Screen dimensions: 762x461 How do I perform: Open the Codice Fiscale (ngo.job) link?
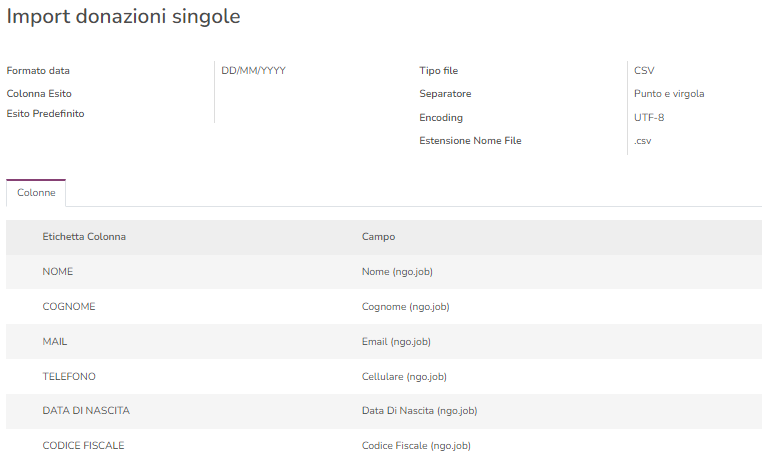(416, 445)
